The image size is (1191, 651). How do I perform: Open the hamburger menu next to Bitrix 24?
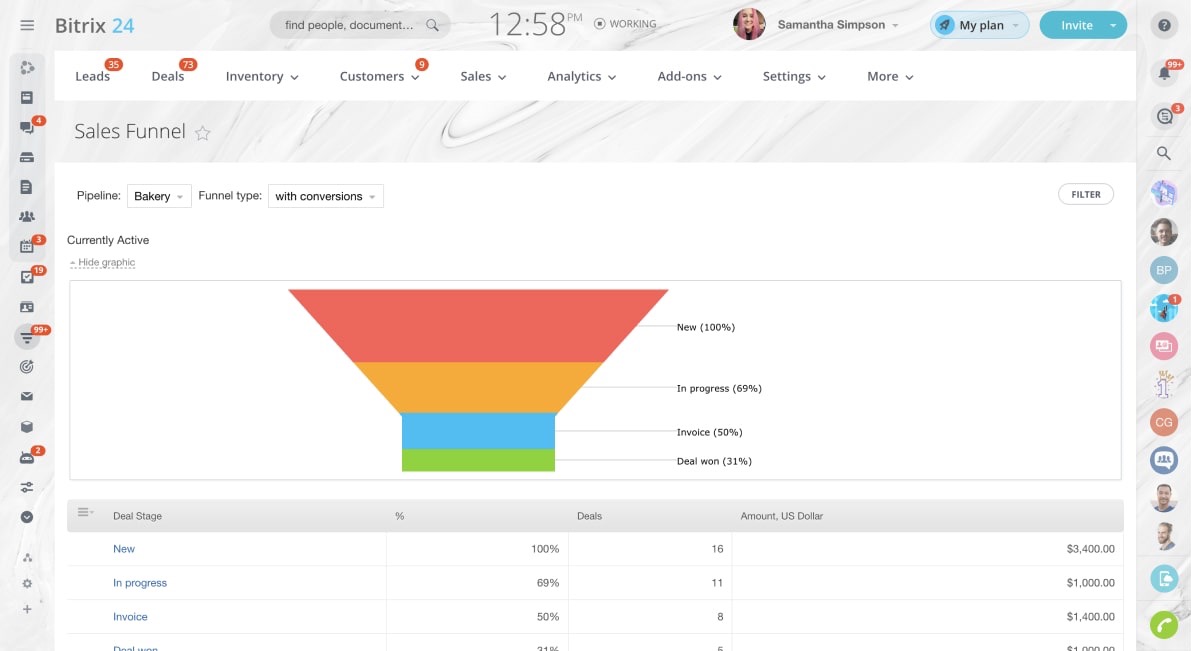point(27,25)
